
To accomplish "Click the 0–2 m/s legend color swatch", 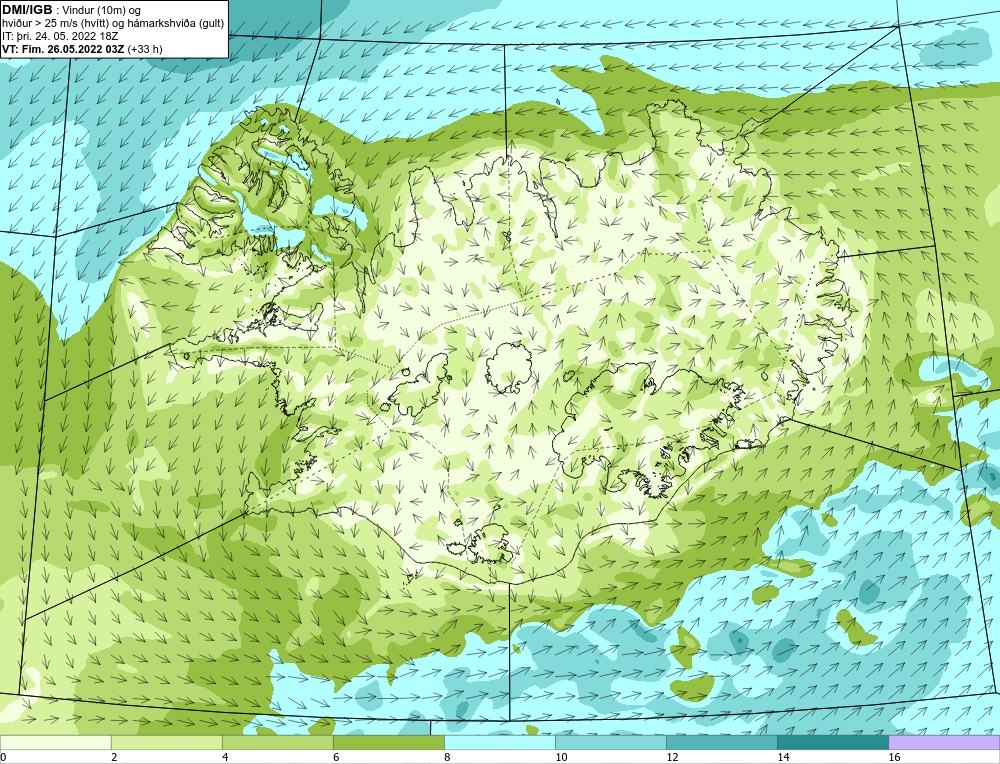I will click(x=55, y=742).
